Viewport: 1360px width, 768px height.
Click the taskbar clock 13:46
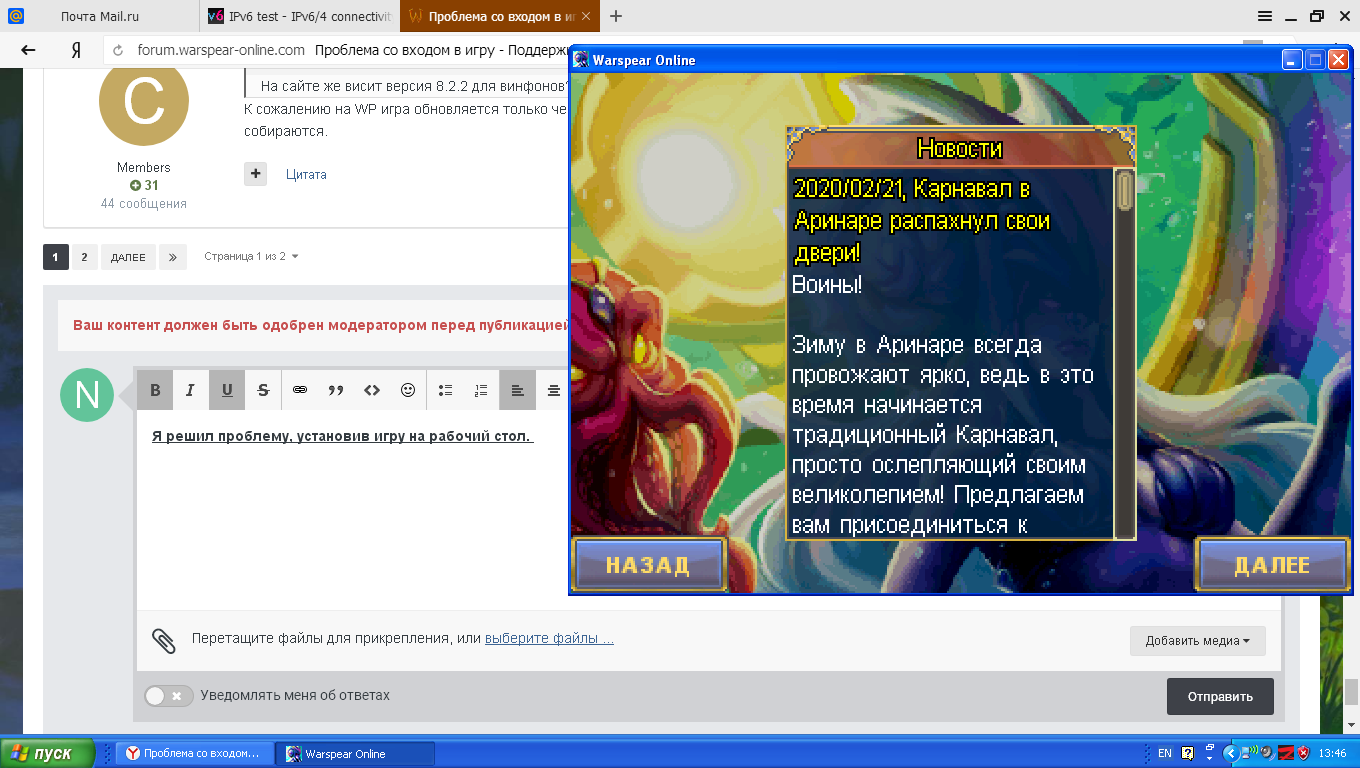click(x=1333, y=753)
